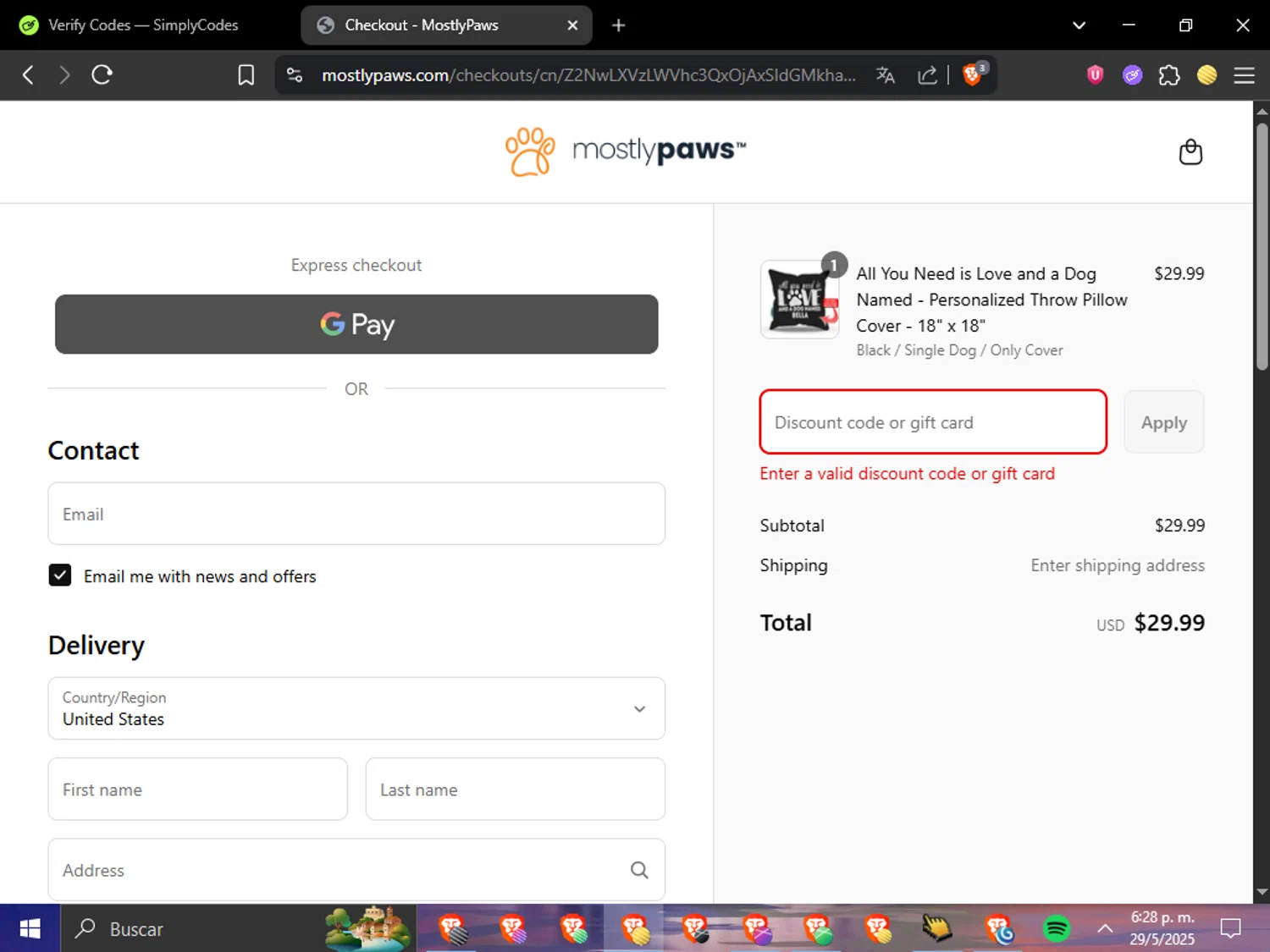Click the pillow cover product thumbnail
The height and width of the screenshot is (952, 1270).
(x=799, y=300)
